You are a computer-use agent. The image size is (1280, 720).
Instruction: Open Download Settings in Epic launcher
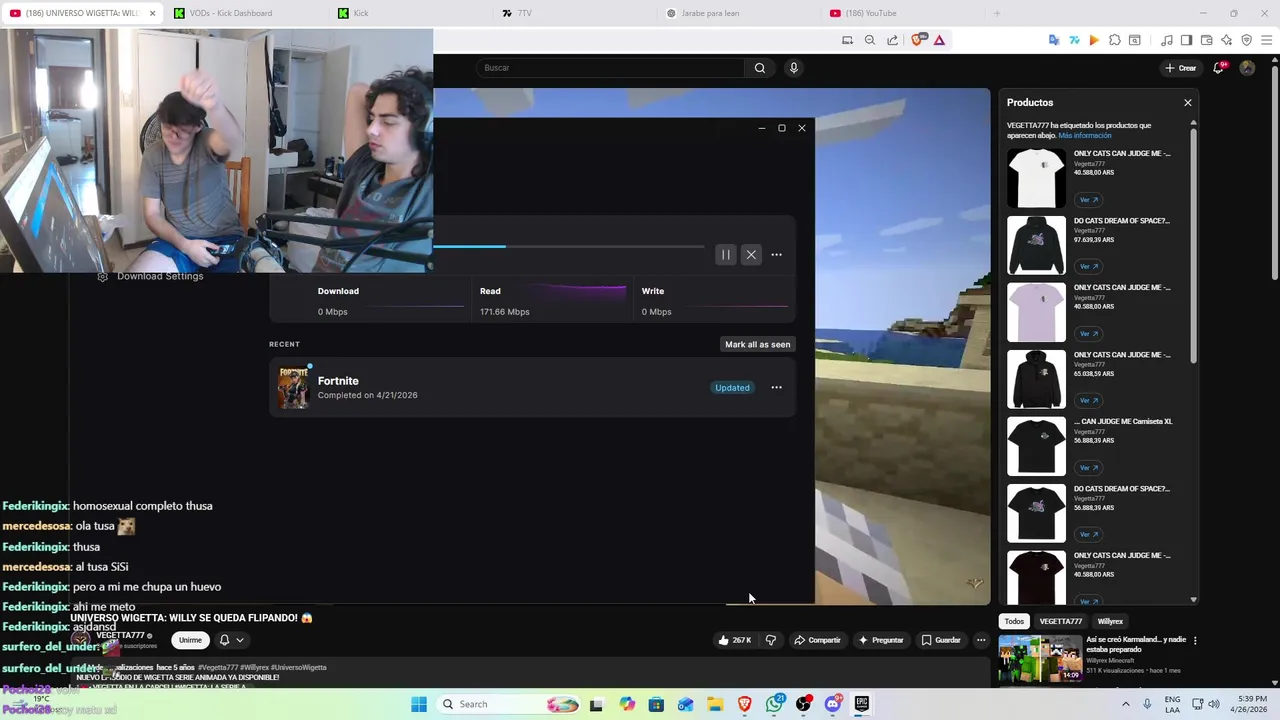pyautogui.click(x=150, y=277)
